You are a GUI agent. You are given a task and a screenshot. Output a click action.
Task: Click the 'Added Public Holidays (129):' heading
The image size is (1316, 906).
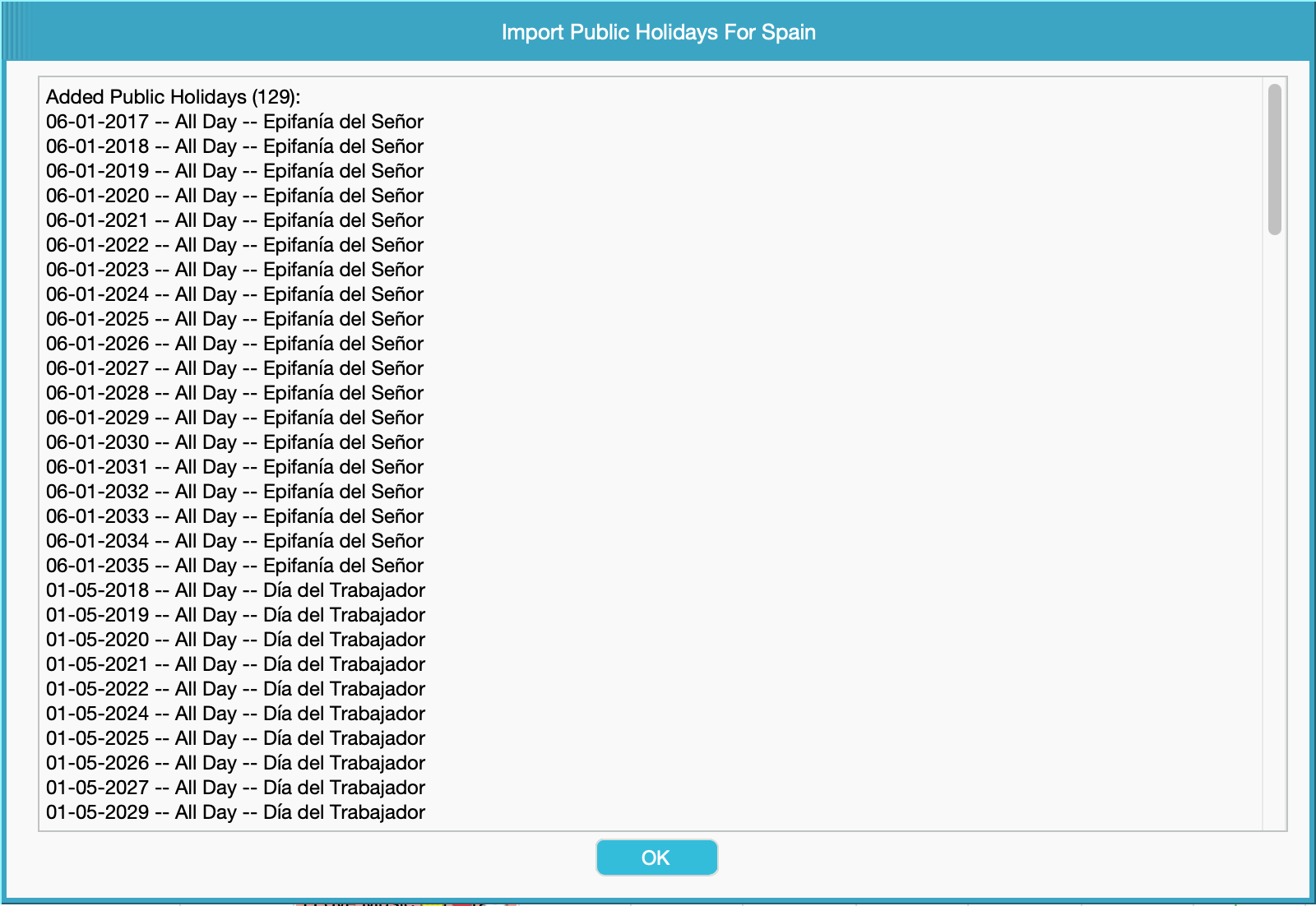pyautogui.click(x=174, y=97)
